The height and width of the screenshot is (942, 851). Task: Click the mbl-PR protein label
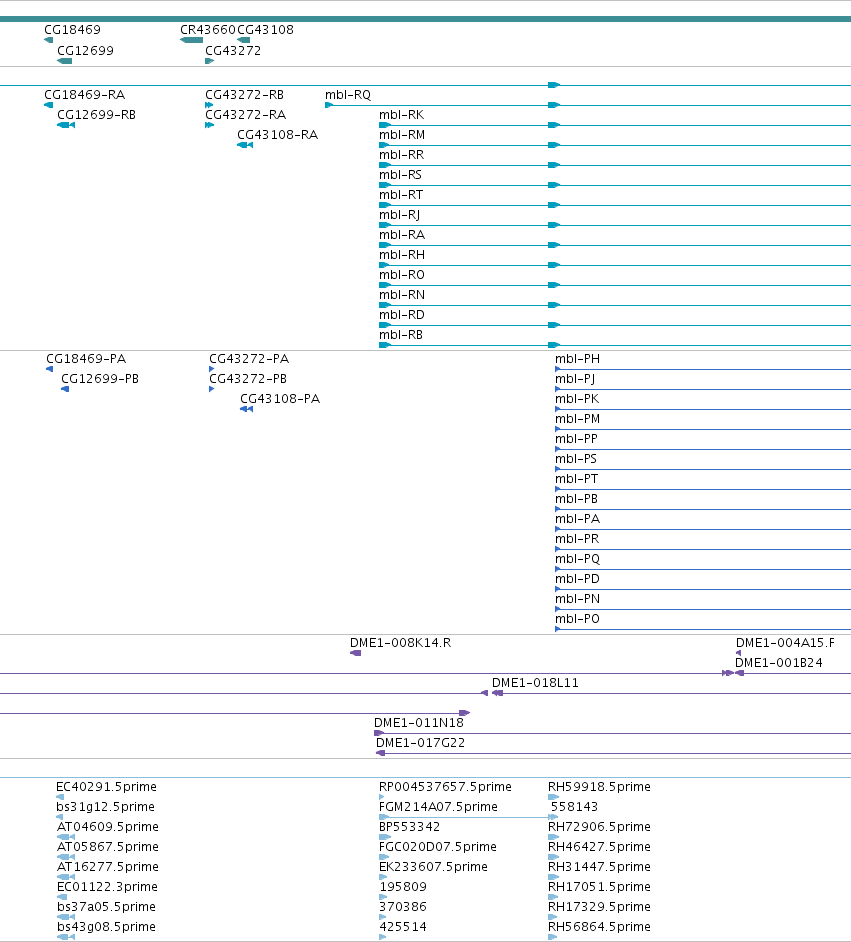[x=577, y=538]
